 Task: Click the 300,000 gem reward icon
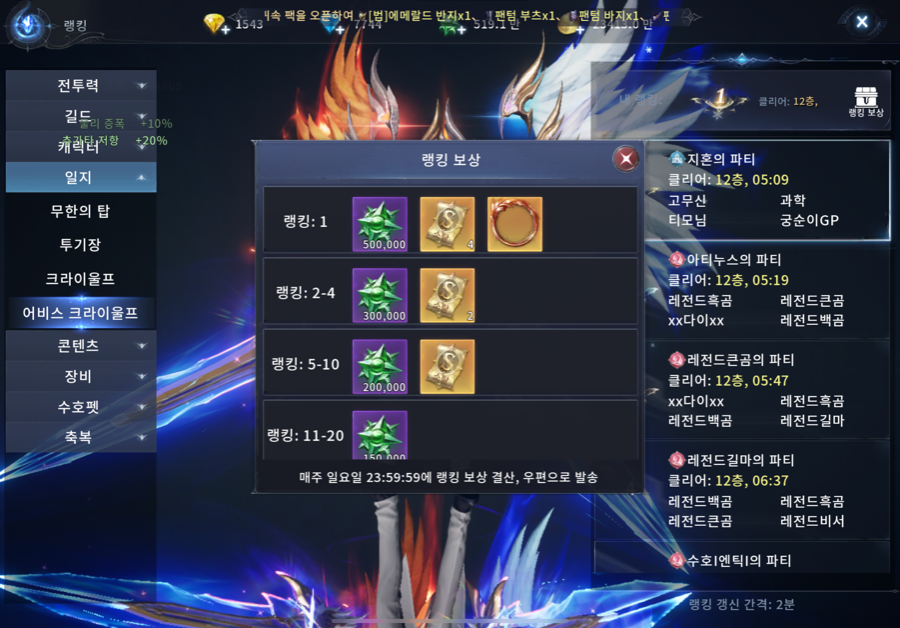(380, 295)
